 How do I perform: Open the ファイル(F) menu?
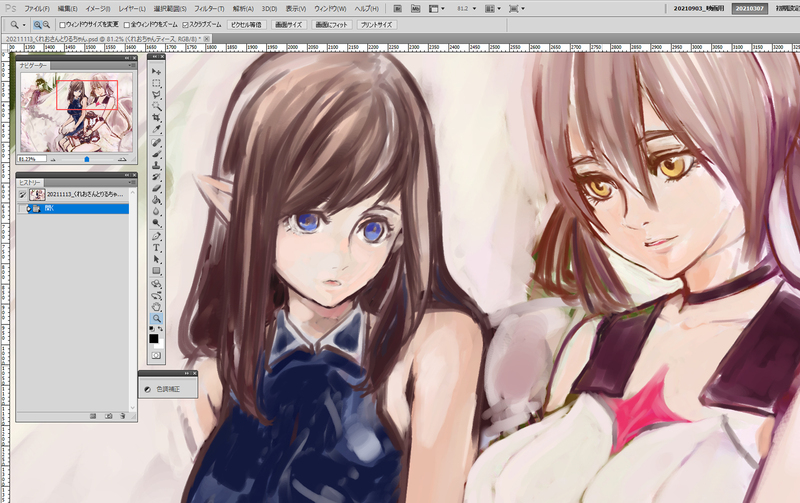(x=37, y=9)
